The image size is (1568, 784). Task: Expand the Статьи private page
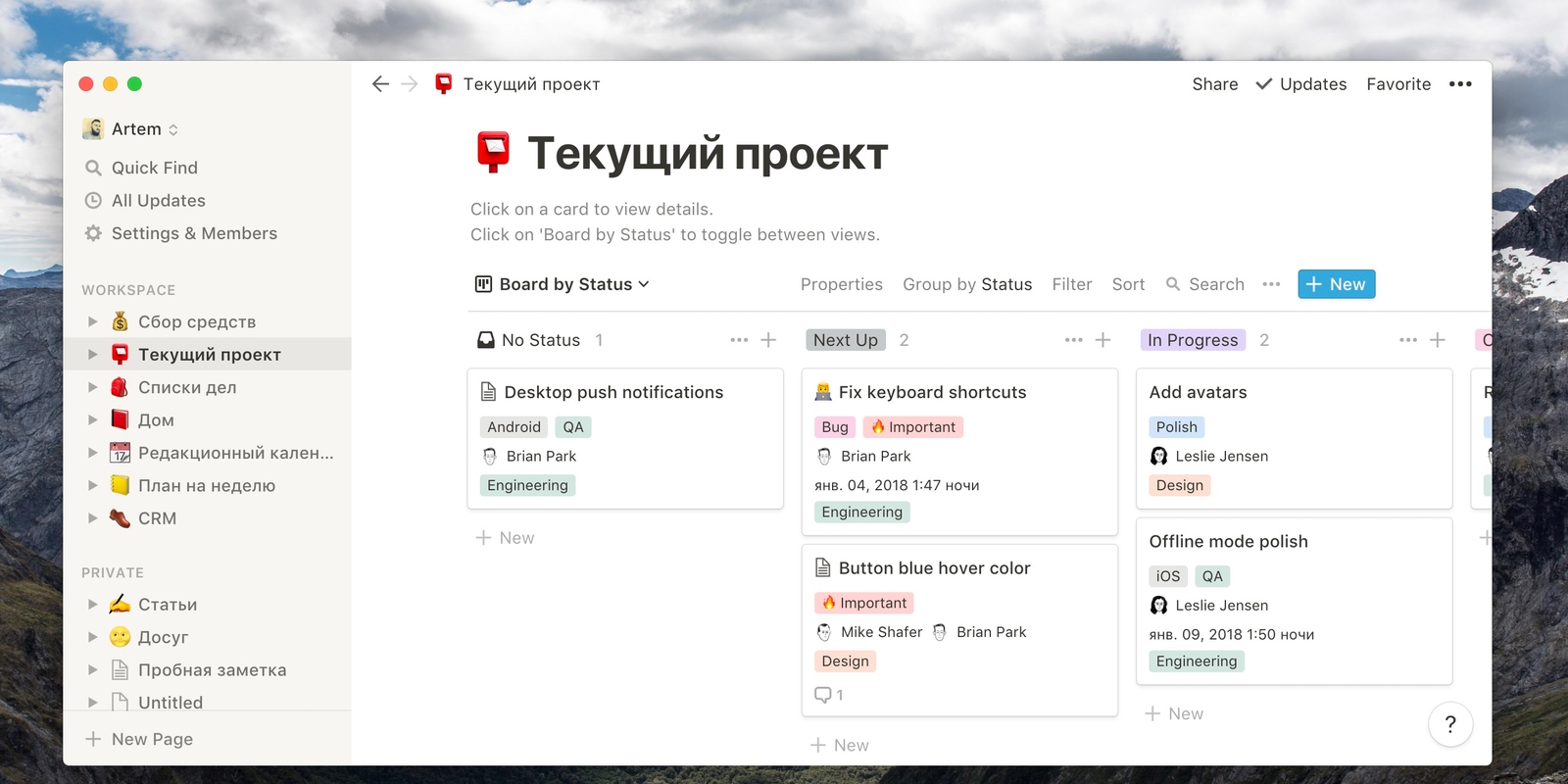[x=93, y=605]
